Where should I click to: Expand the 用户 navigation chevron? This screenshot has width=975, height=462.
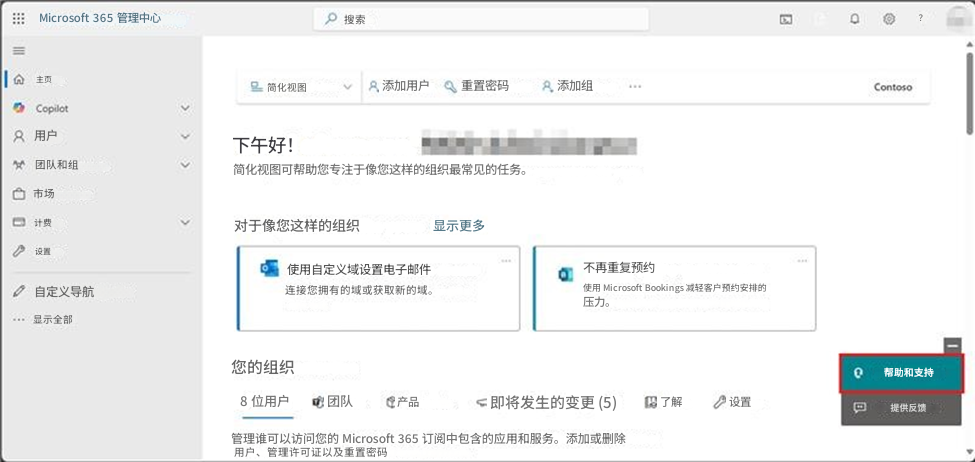[x=185, y=136]
